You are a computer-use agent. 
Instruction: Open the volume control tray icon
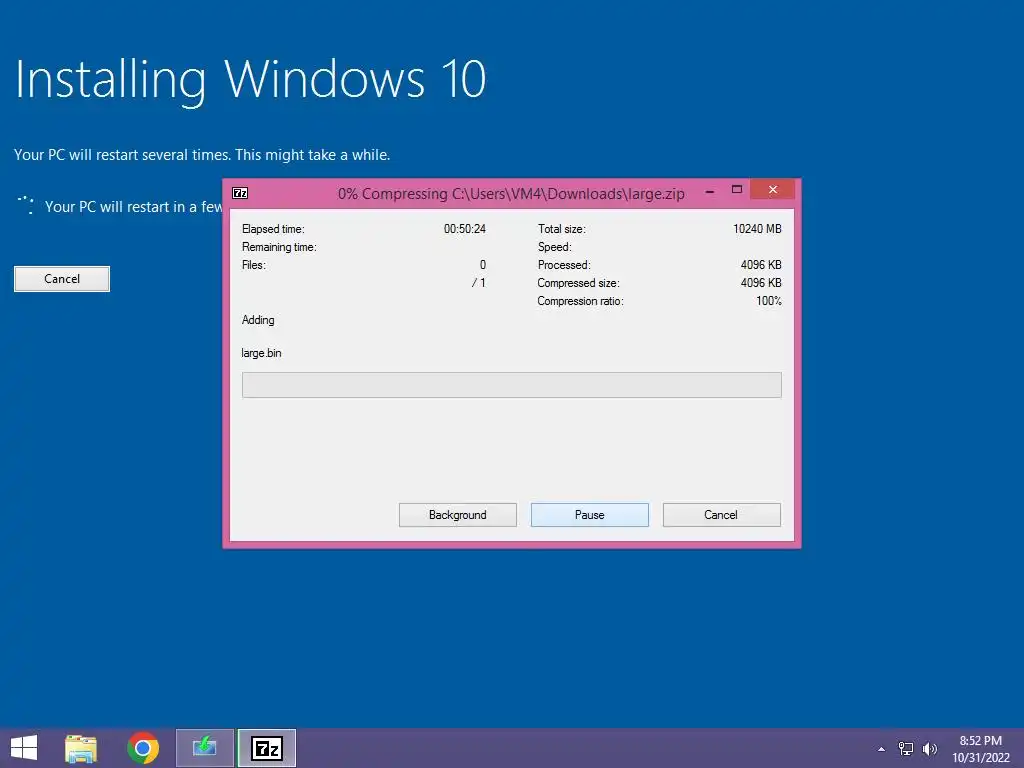(x=929, y=748)
